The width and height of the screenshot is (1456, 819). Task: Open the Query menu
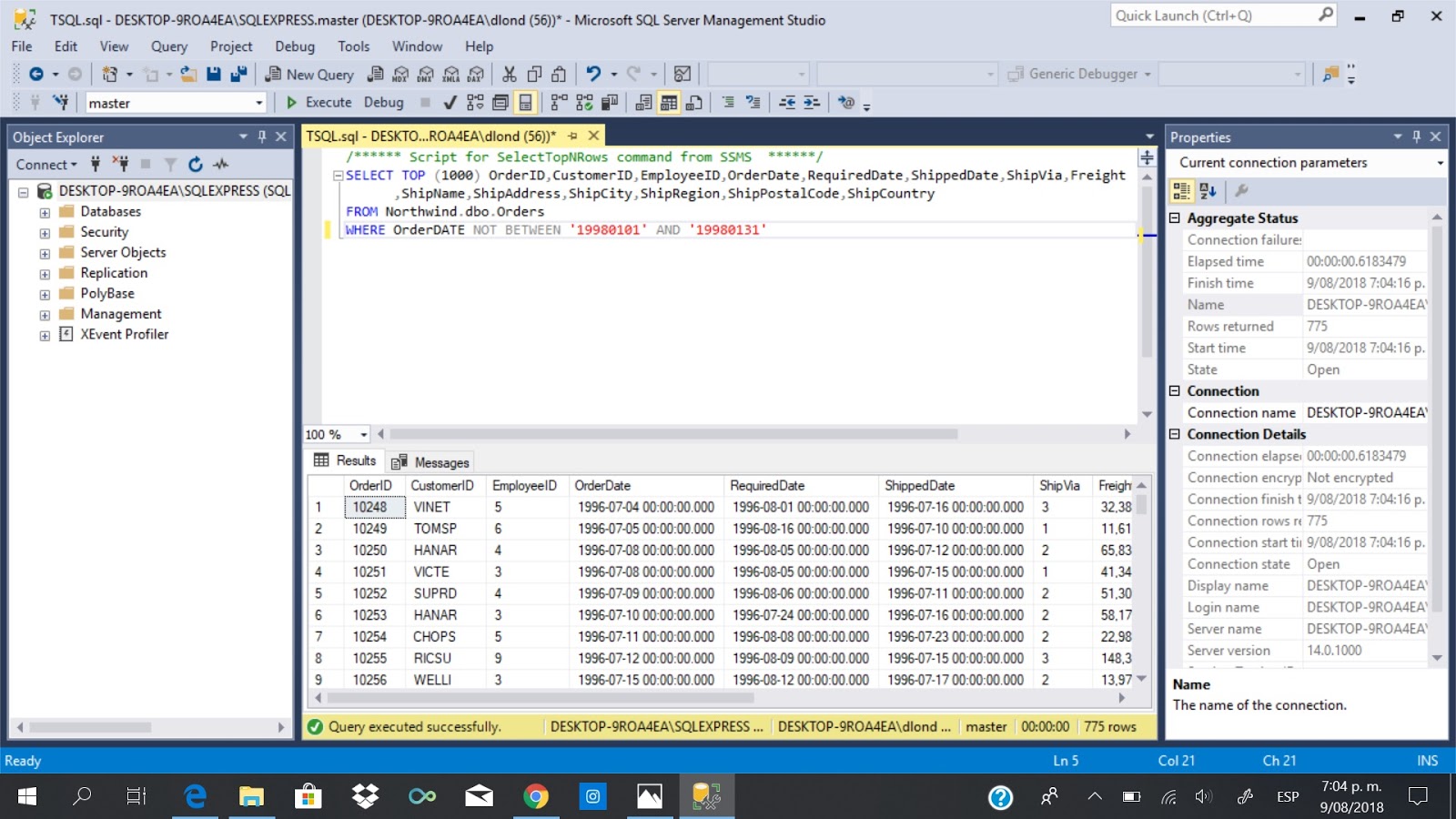[168, 46]
